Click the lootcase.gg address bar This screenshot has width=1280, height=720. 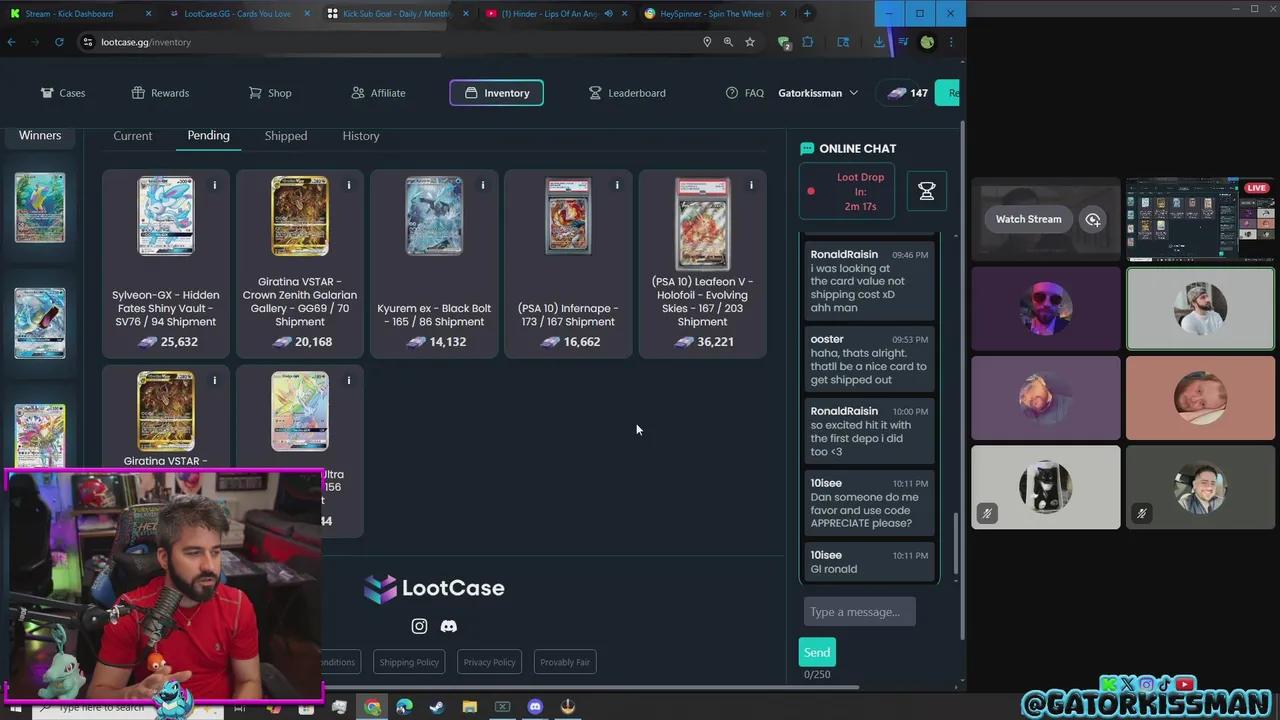click(x=390, y=42)
